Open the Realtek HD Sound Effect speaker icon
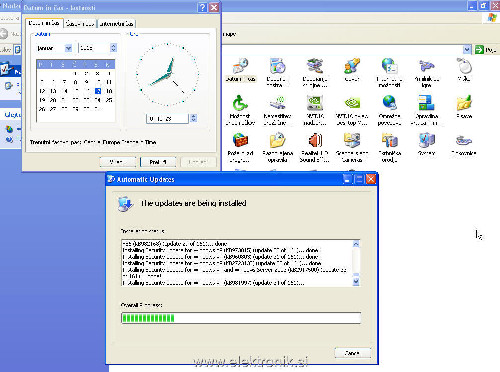Screen dimensions: 500x372 point(315,140)
